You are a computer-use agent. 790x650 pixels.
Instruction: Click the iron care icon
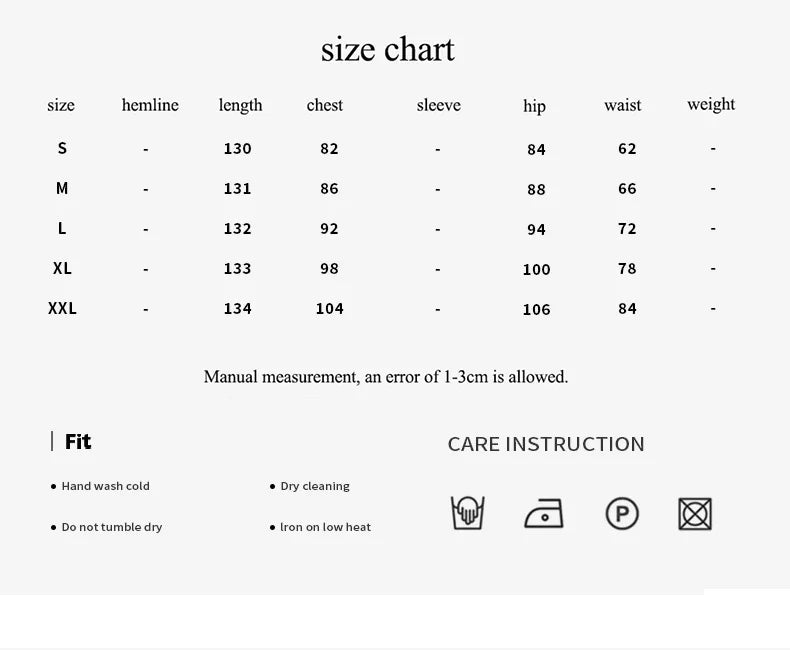(544, 514)
